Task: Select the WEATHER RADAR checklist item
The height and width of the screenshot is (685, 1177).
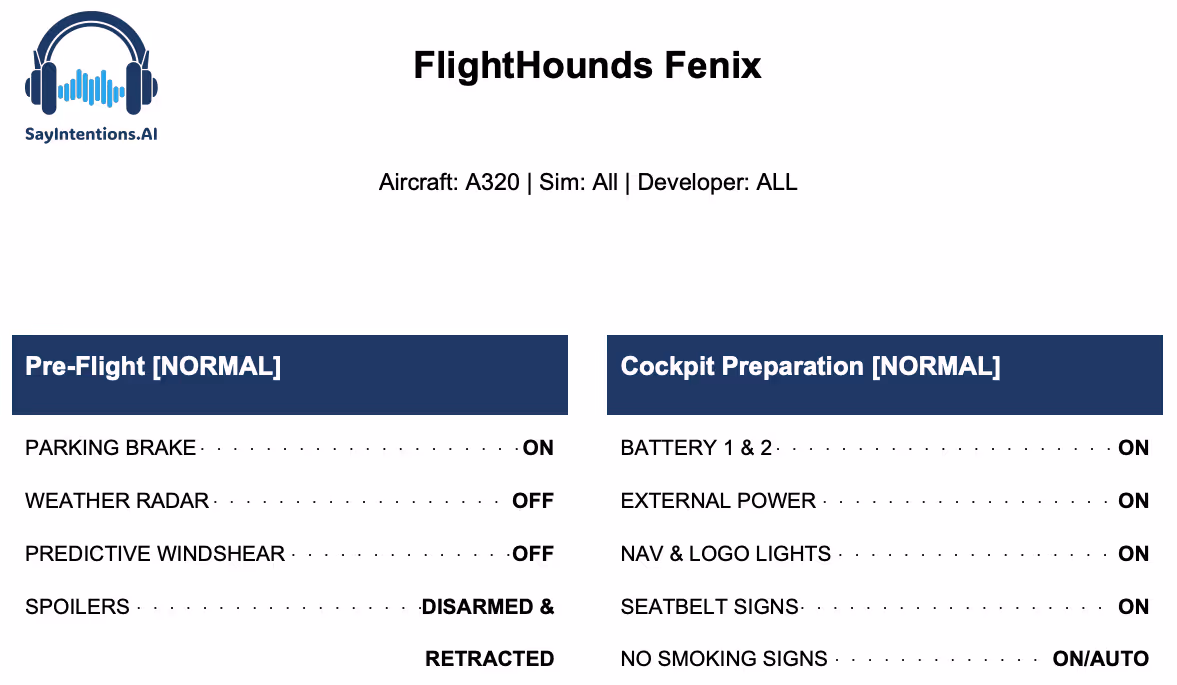Action: (x=117, y=500)
